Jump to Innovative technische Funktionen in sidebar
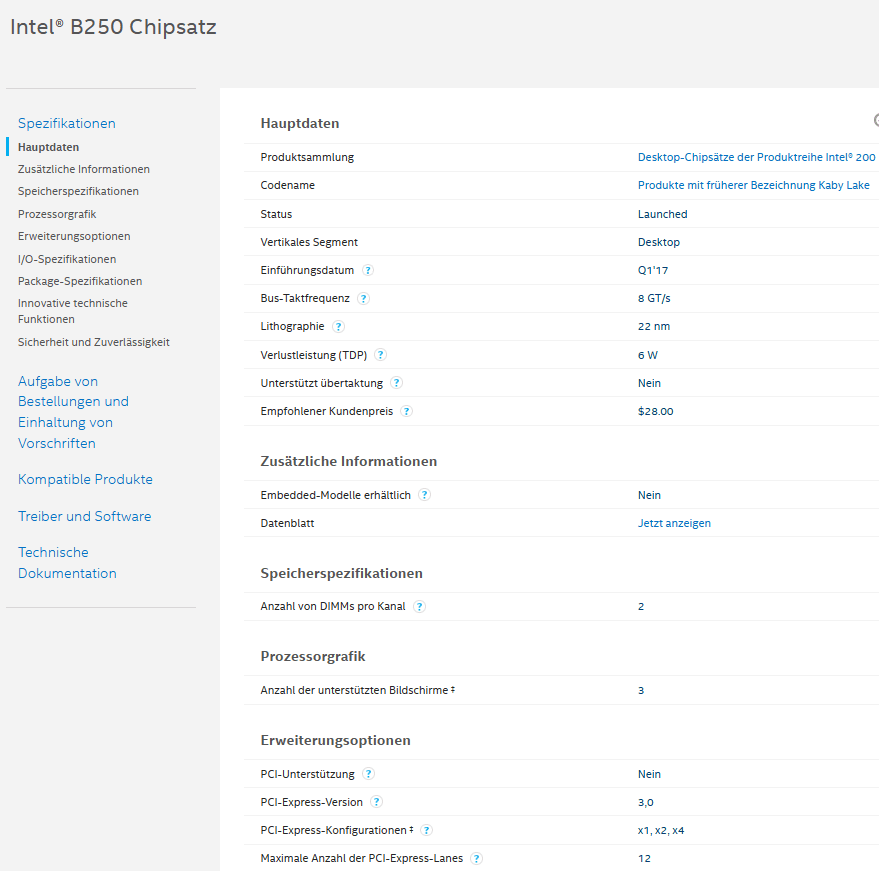Viewport: 879px width, 871px height. pos(73,311)
